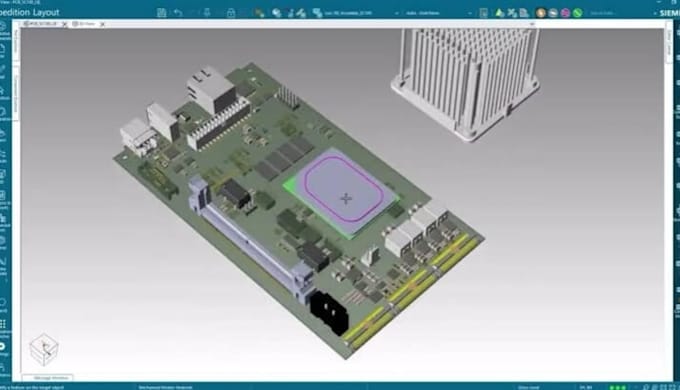Click the green round phone-like icon
Image resolution: width=680 pixels, height=390 pixels.
click(577, 13)
